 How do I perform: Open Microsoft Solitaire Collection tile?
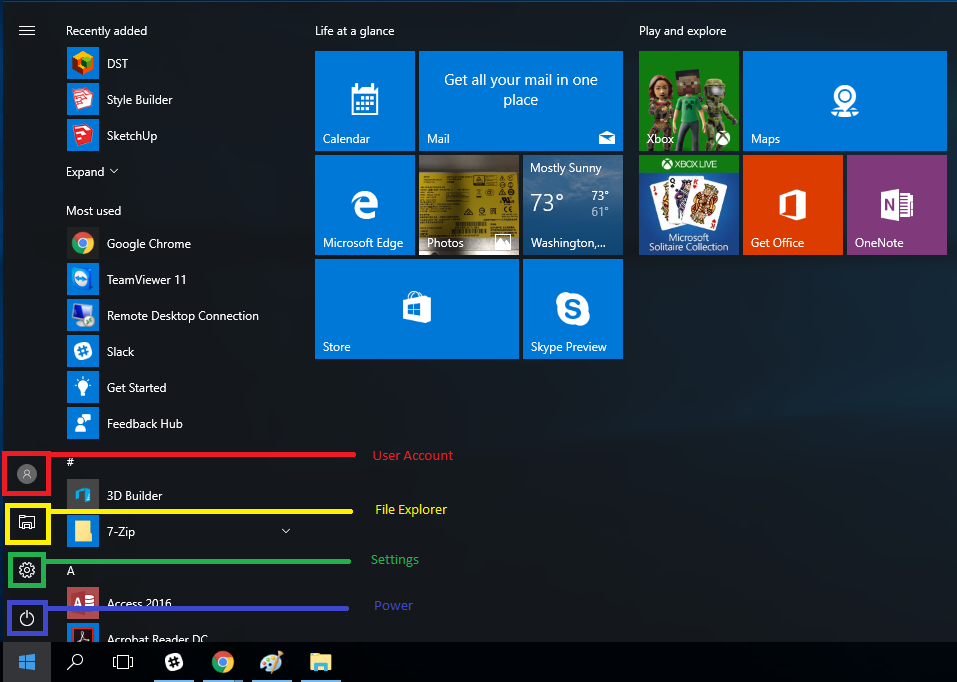coord(688,205)
